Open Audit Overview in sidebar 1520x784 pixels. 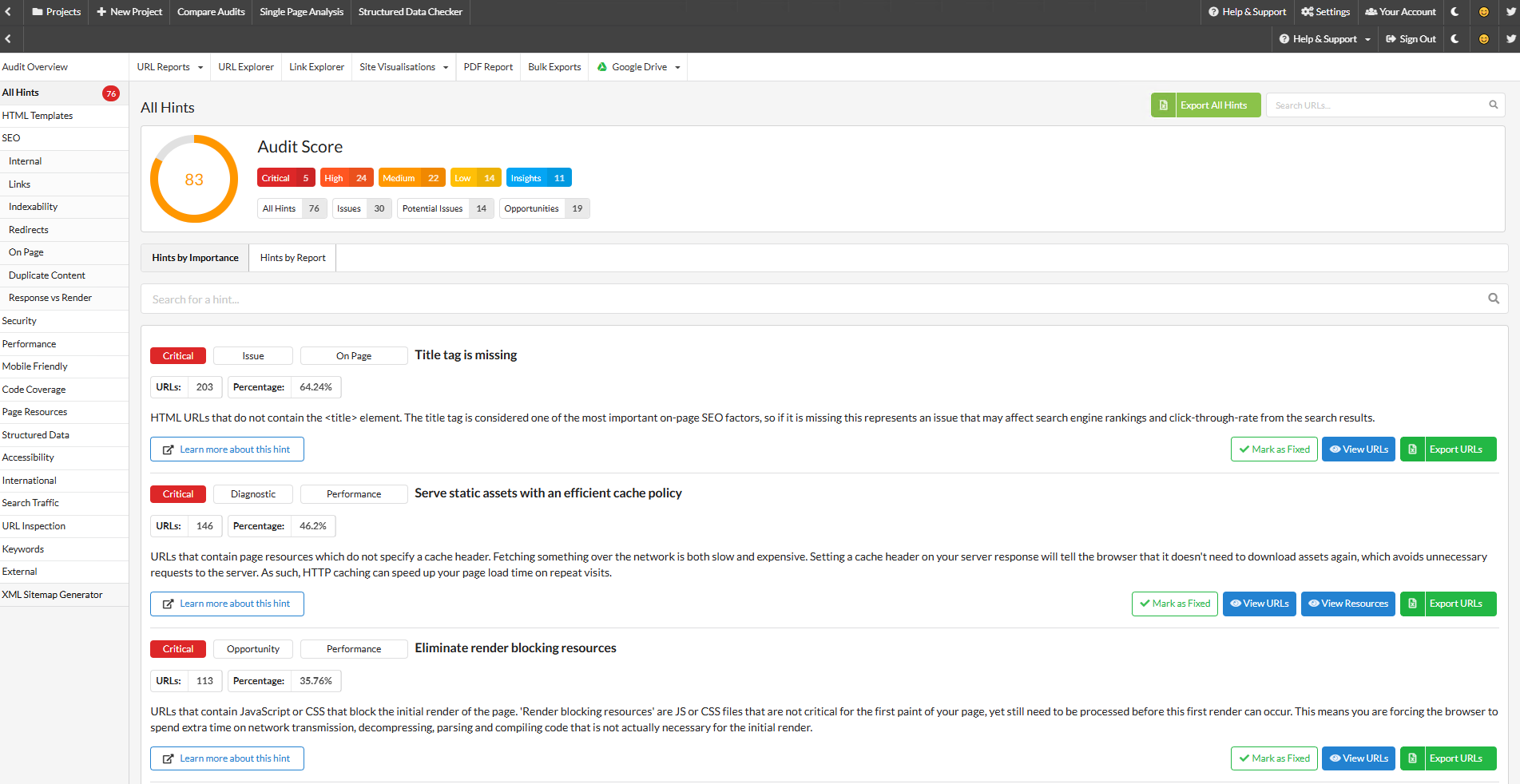coord(64,67)
